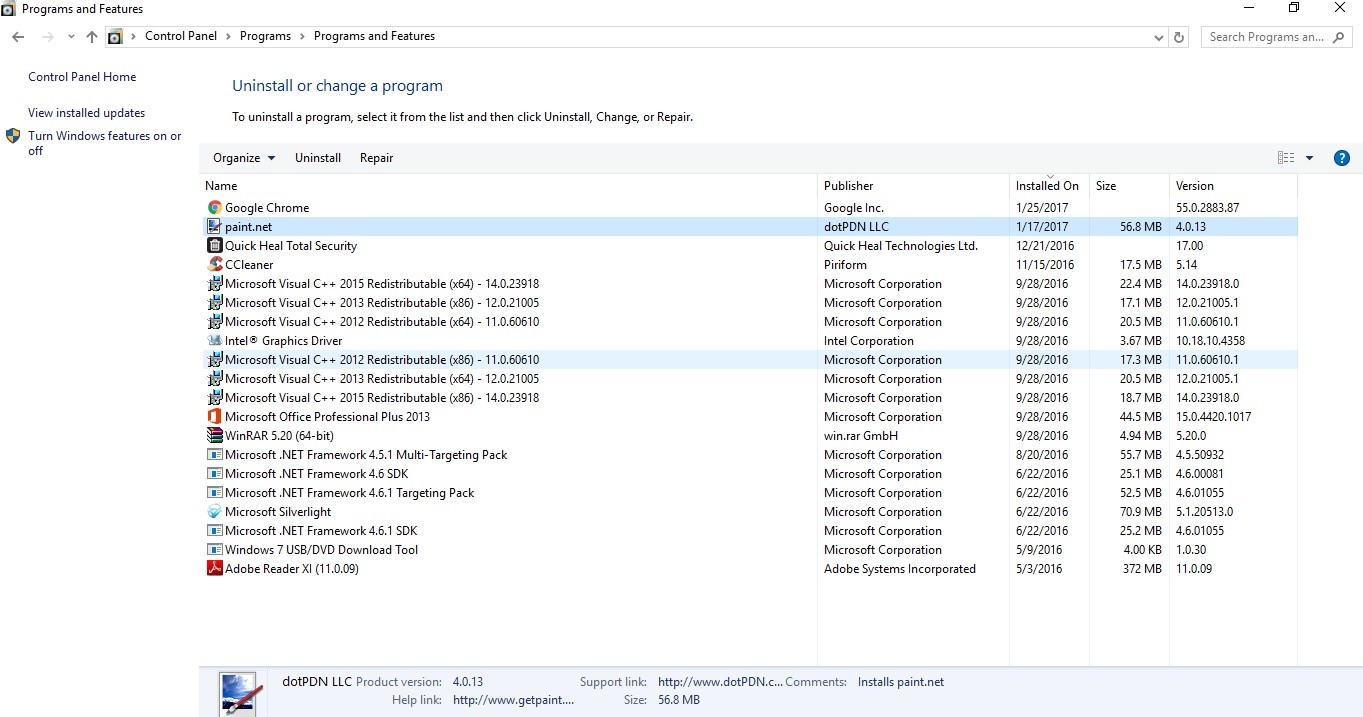Click the Repair toolbar button
1363x717 pixels.
tap(376, 158)
